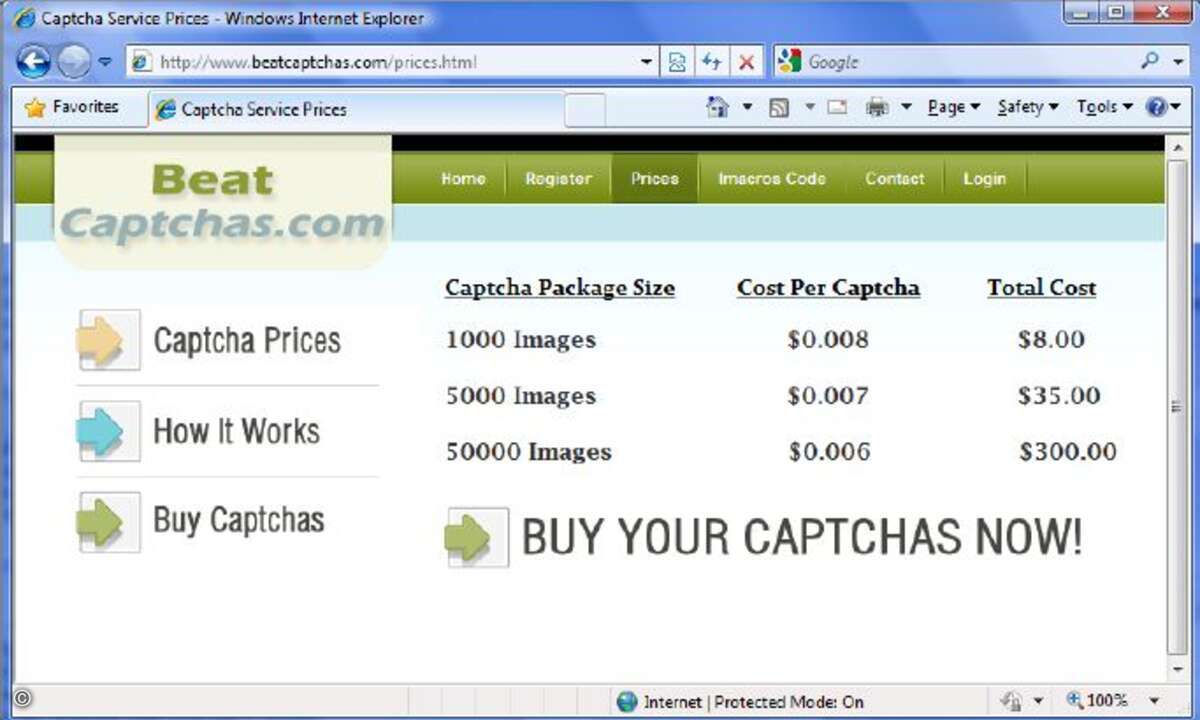
Task: Click the Protected Mode: On status text
Action: point(789,702)
